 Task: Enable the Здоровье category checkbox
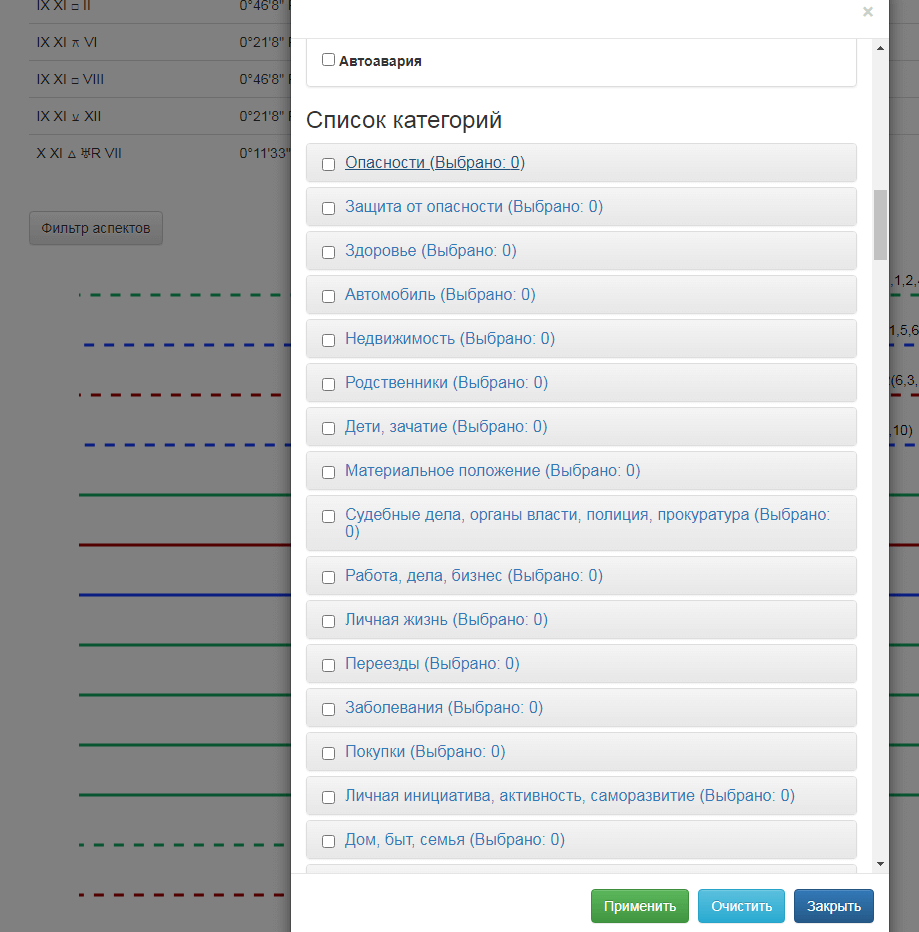tap(328, 252)
